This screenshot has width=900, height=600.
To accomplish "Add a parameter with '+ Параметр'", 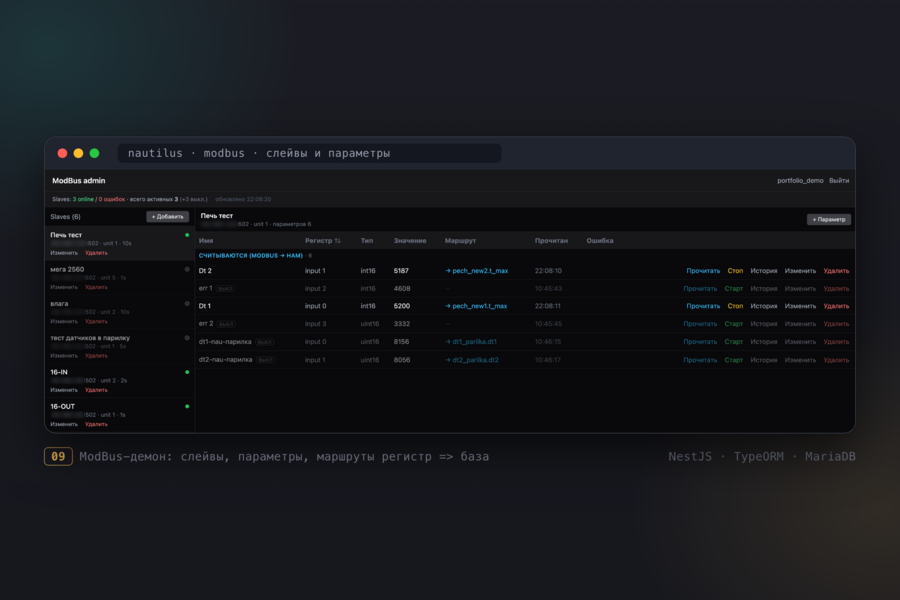I will 829,219.
